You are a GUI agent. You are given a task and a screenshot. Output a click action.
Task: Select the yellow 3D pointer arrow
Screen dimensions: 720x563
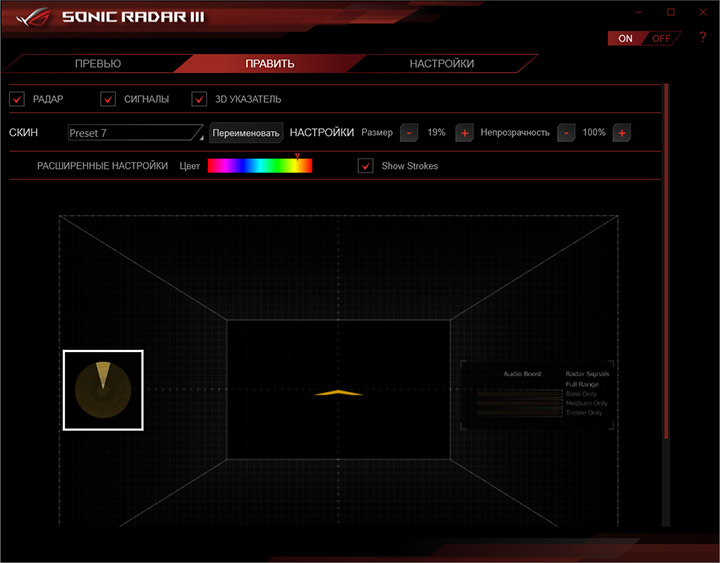click(338, 393)
